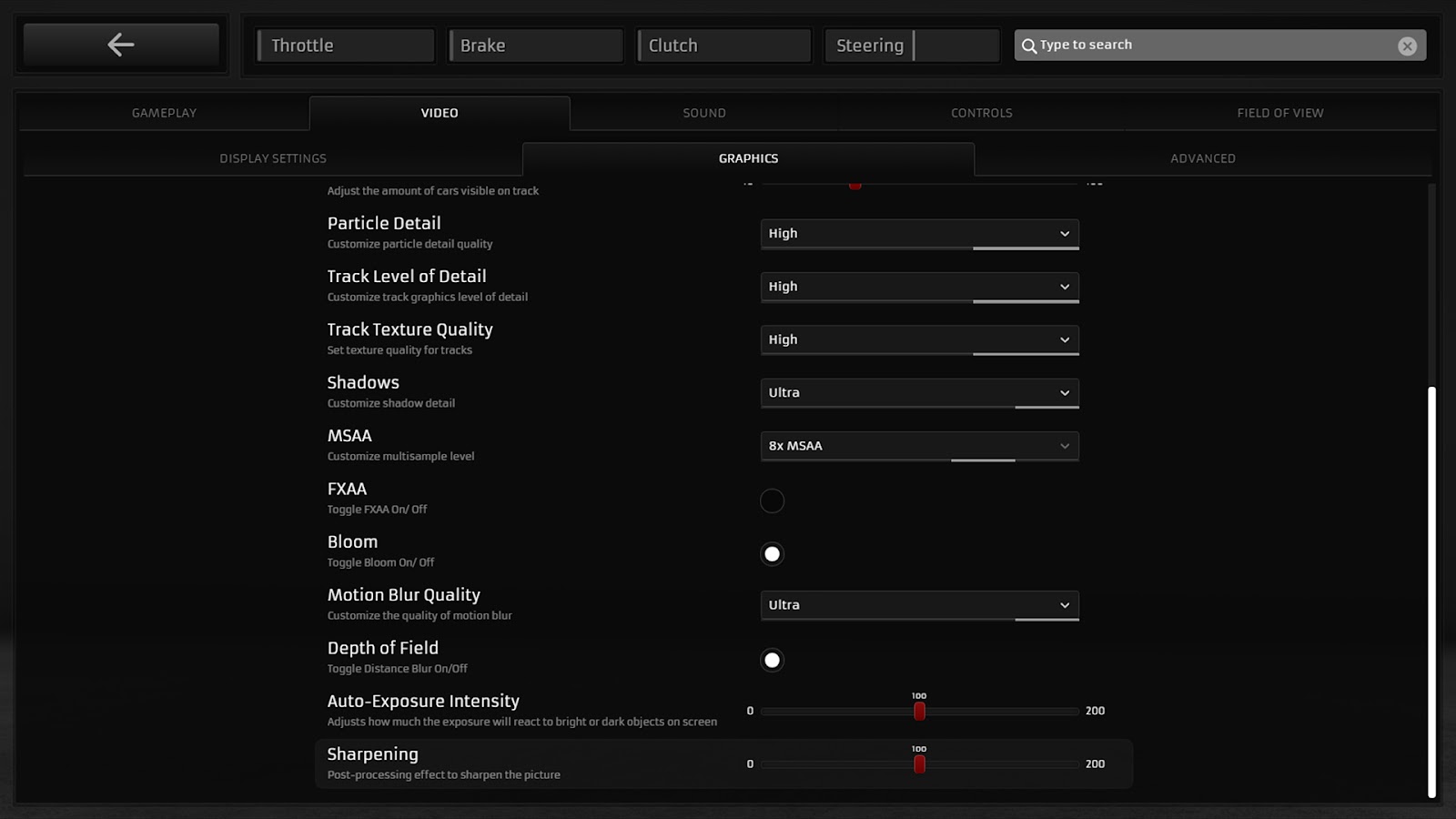This screenshot has height=819, width=1456.
Task: Click the Sharpening setting label
Action: coord(372,754)
